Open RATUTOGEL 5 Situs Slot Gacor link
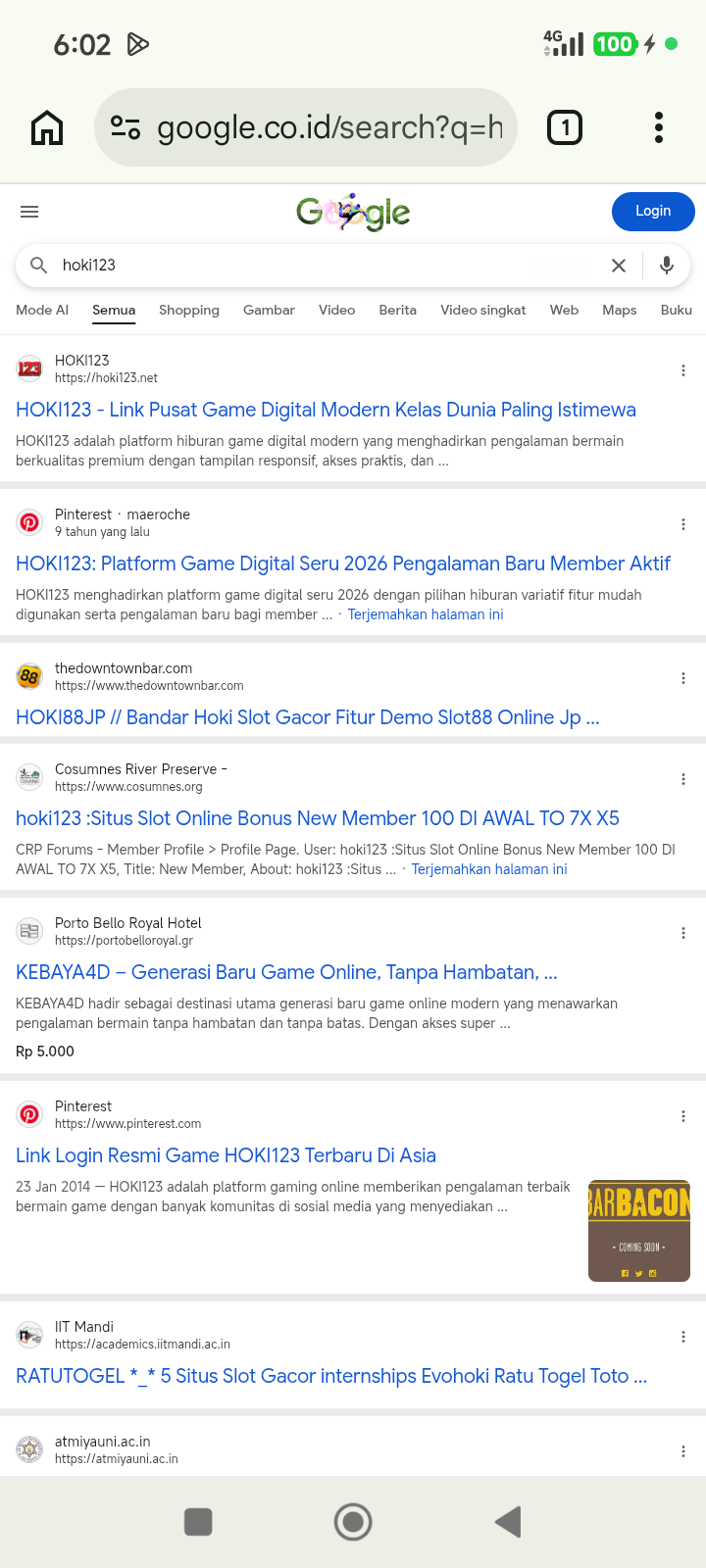This screenshot has height=1568, width=706. (x=331, y=1376)
